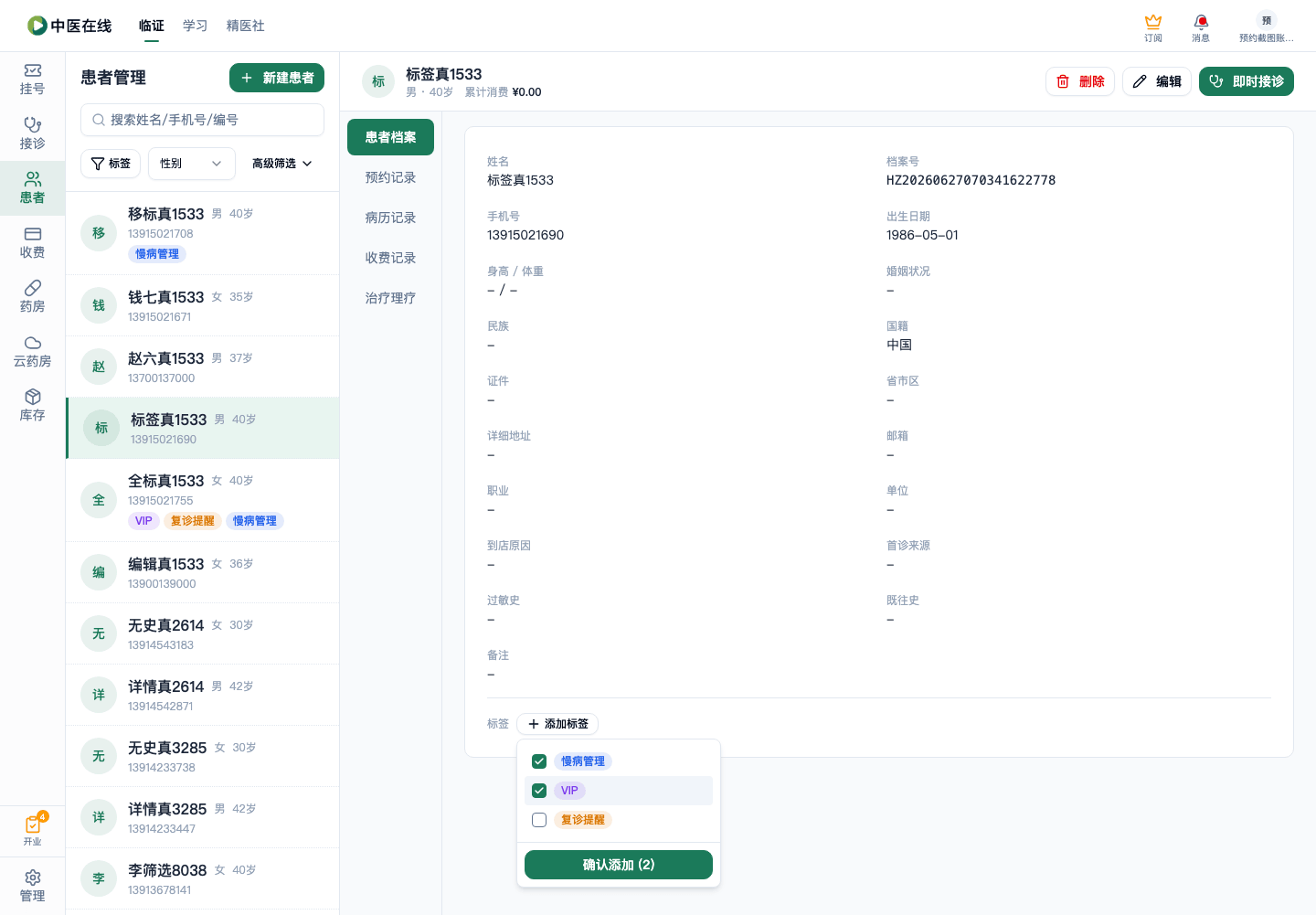Click the 订阅 crown icon
The width and height of the screenshot is (1316, 915).
[1153, 27]
